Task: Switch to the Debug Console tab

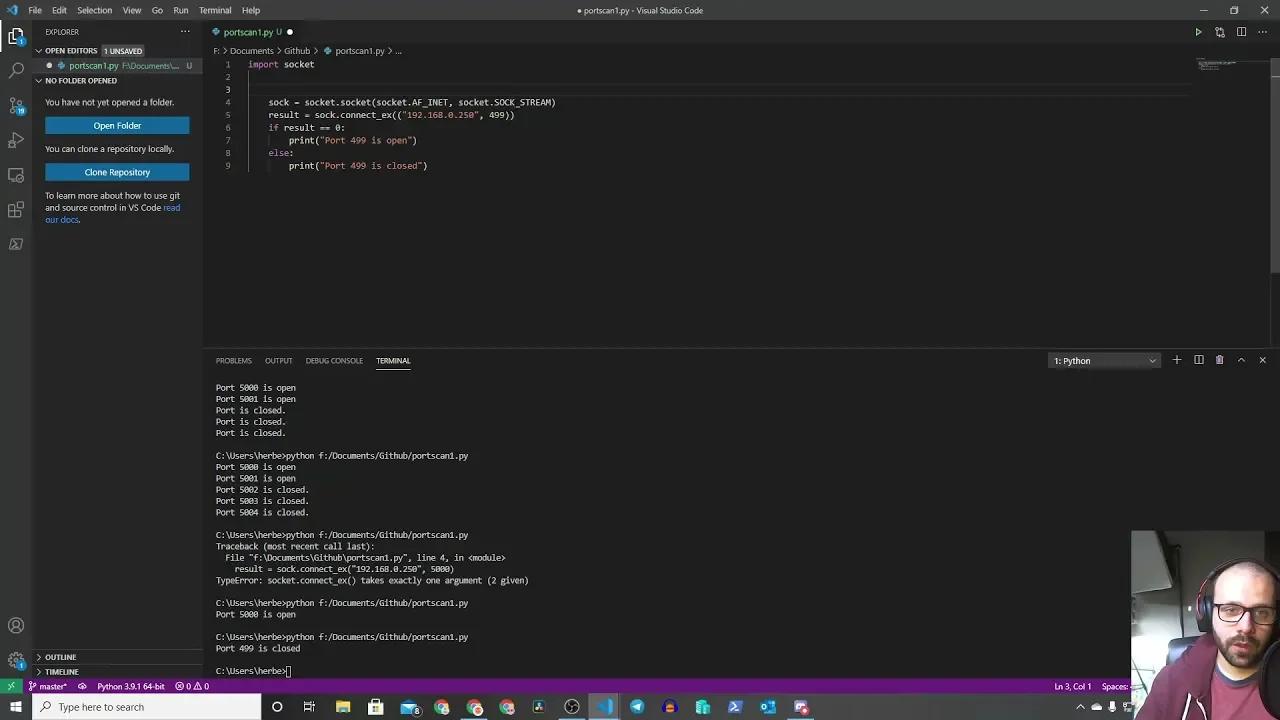Action: tap(334, 360)
